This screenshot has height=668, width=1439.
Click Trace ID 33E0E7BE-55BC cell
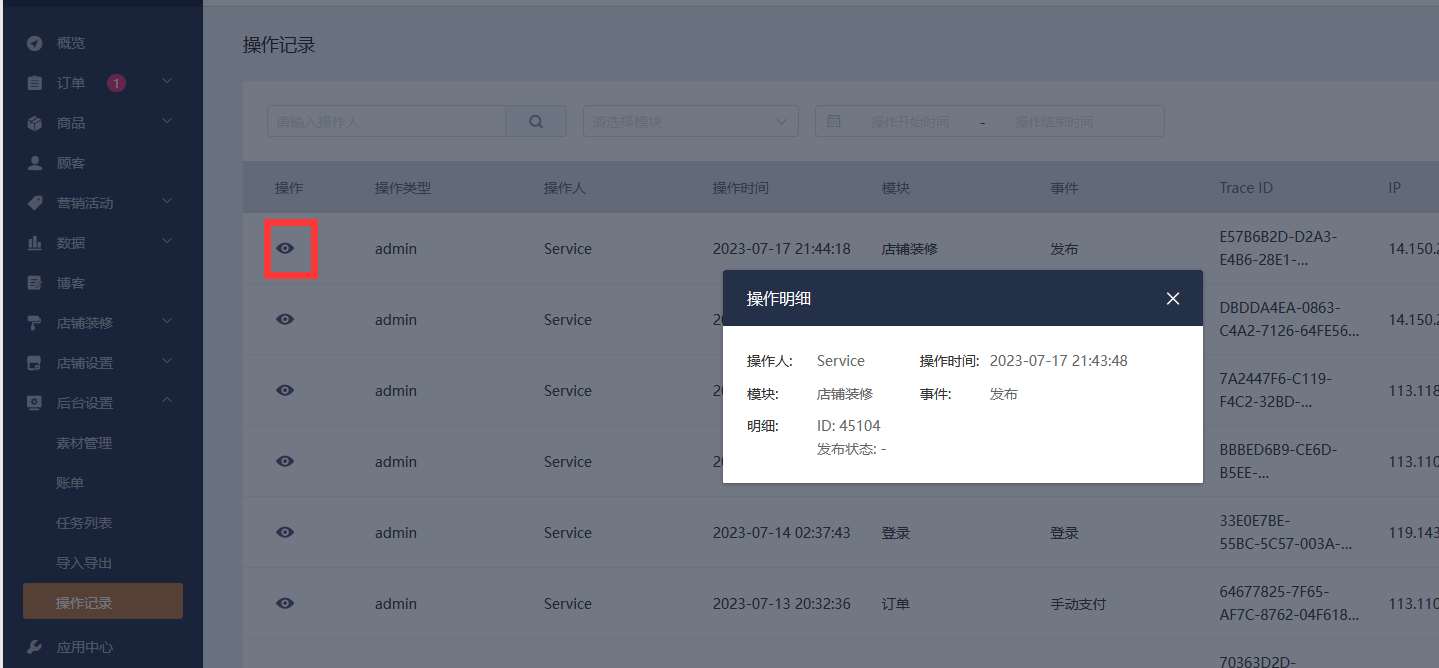(x=1286, y=532)
